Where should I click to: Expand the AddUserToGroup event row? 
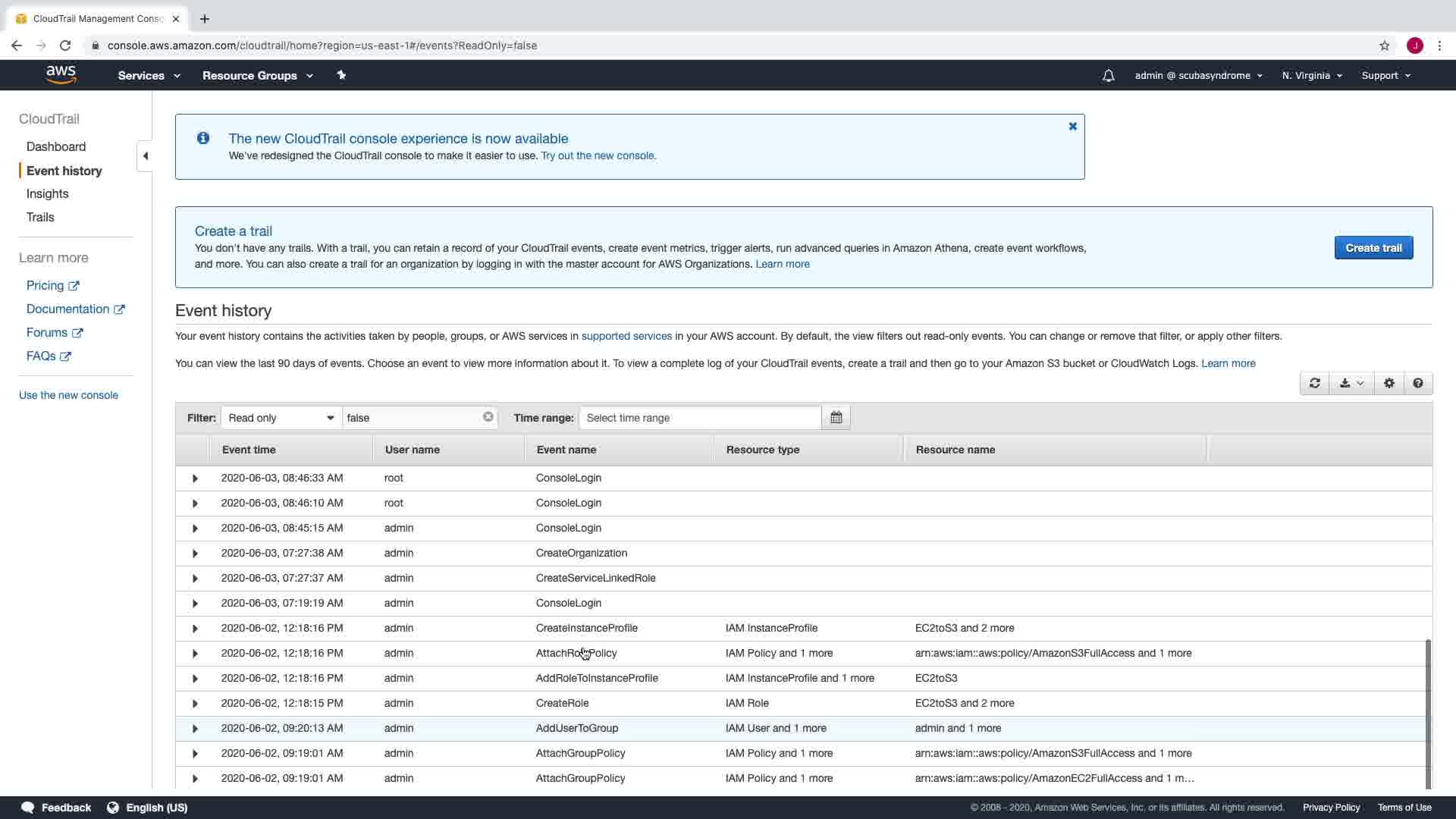[x=195, y=729]
